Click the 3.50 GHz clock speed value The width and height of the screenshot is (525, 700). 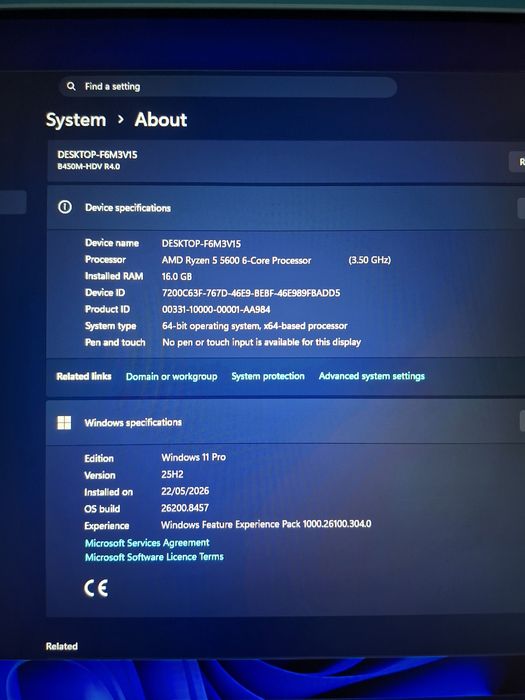point(370,260)
